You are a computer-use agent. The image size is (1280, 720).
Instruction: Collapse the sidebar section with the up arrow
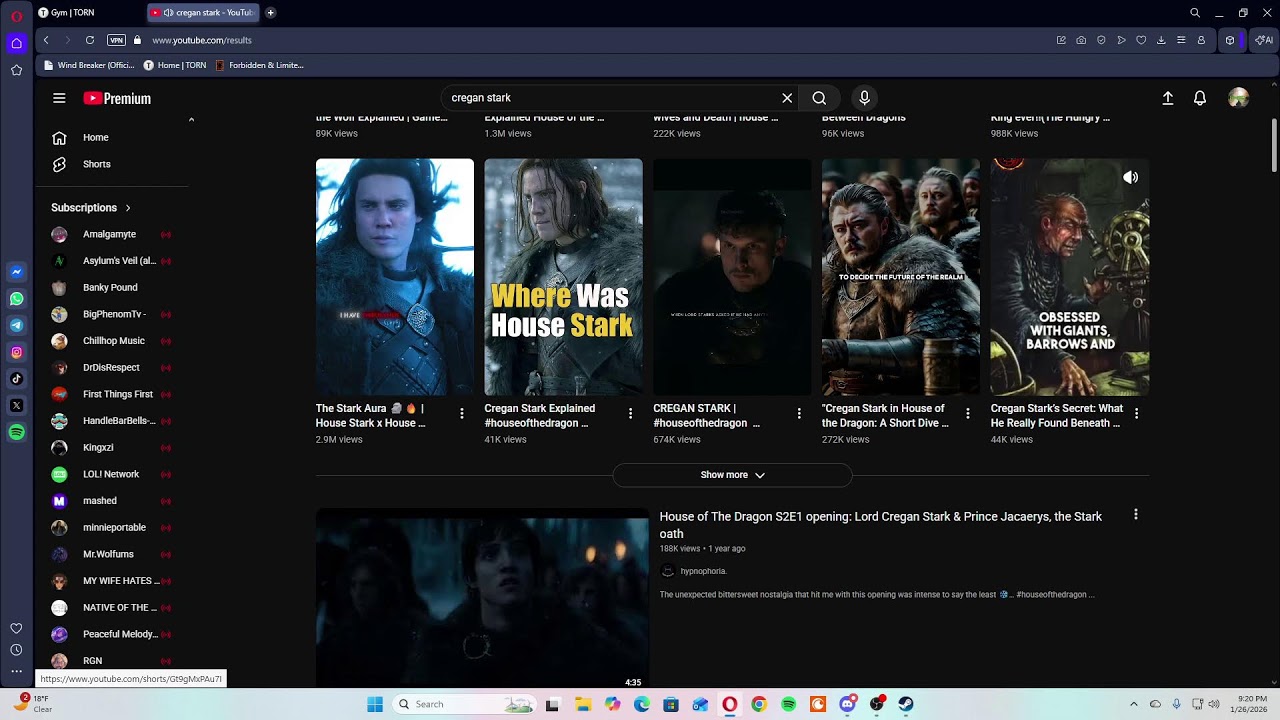tap(191, 120)
